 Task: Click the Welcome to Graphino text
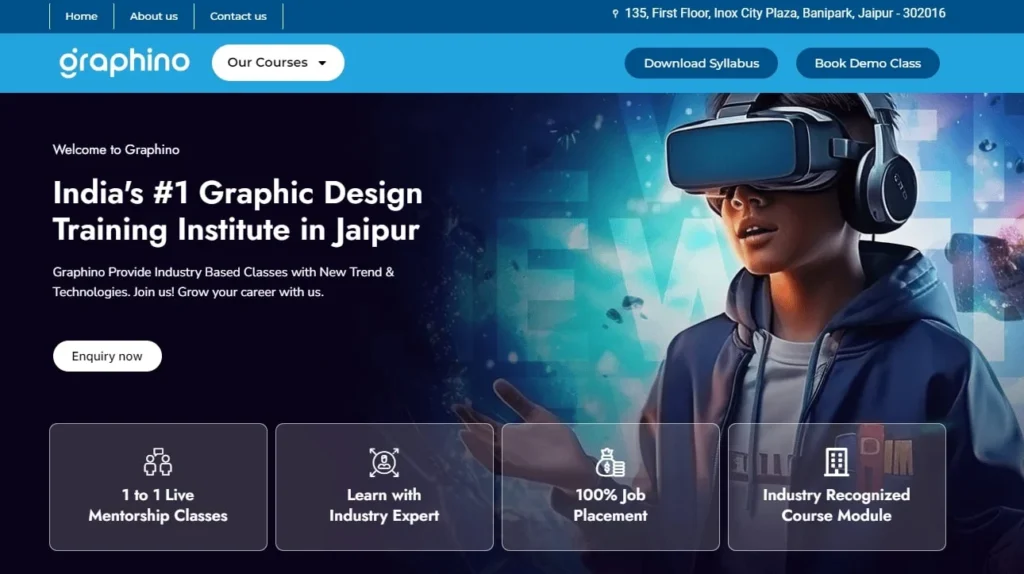tap(116, 150)
